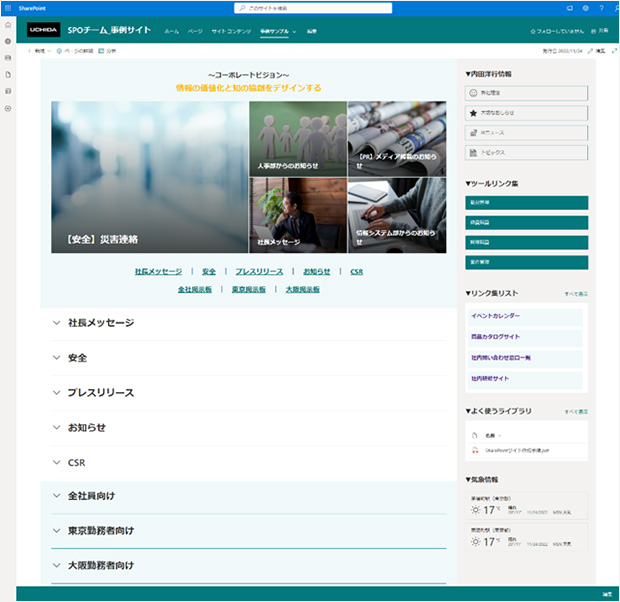The width and height of the screenshot is (620, 602).
Task: Click 大阪掲示板 link
Action: pos(302,290)
